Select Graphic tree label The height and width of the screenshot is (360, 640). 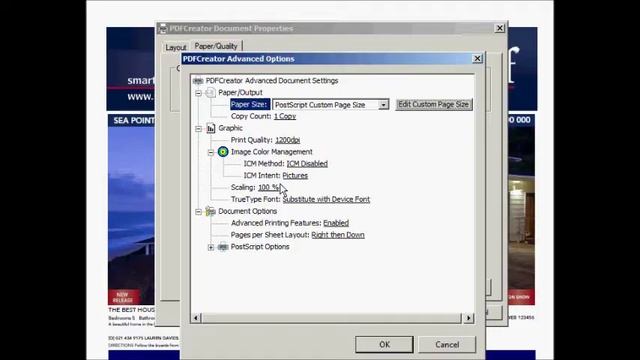tap(230, 128)
